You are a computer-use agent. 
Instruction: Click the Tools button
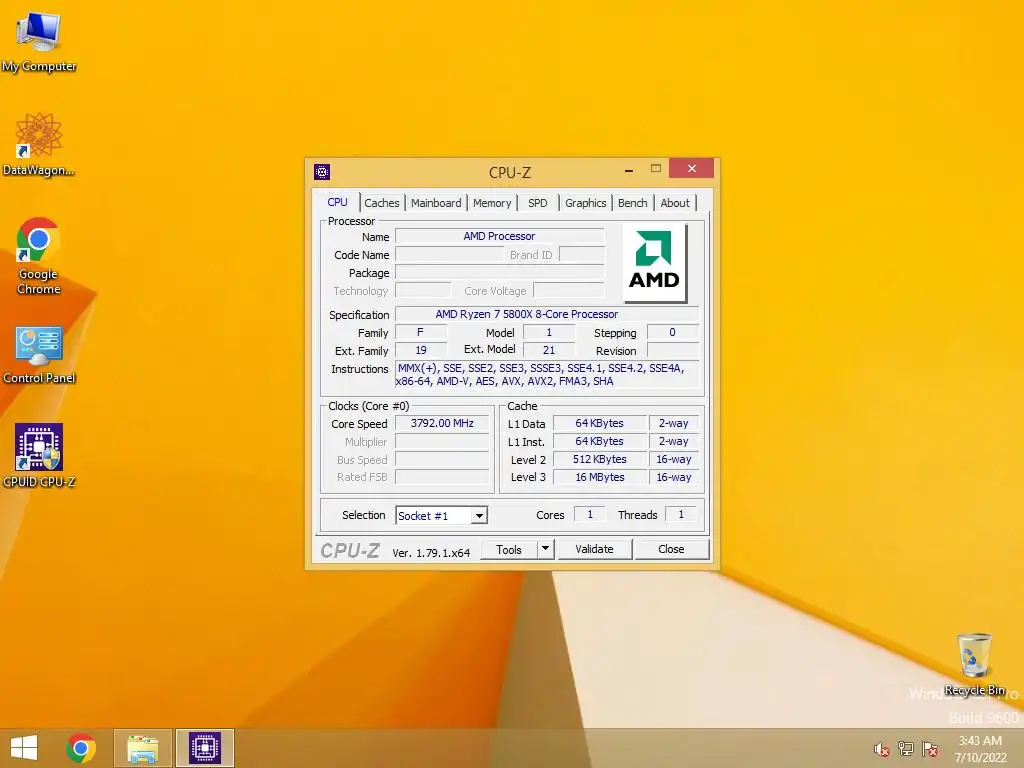509,549
